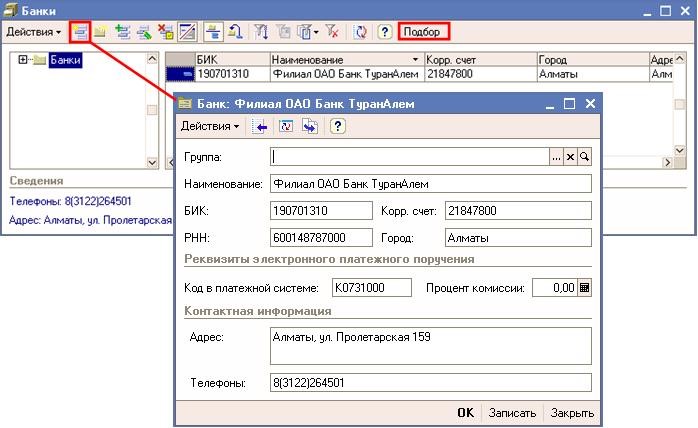The height and width of the screenshot is (428, 698).
Task: Select the Банки folder in the tree
Action: [64, 61]
